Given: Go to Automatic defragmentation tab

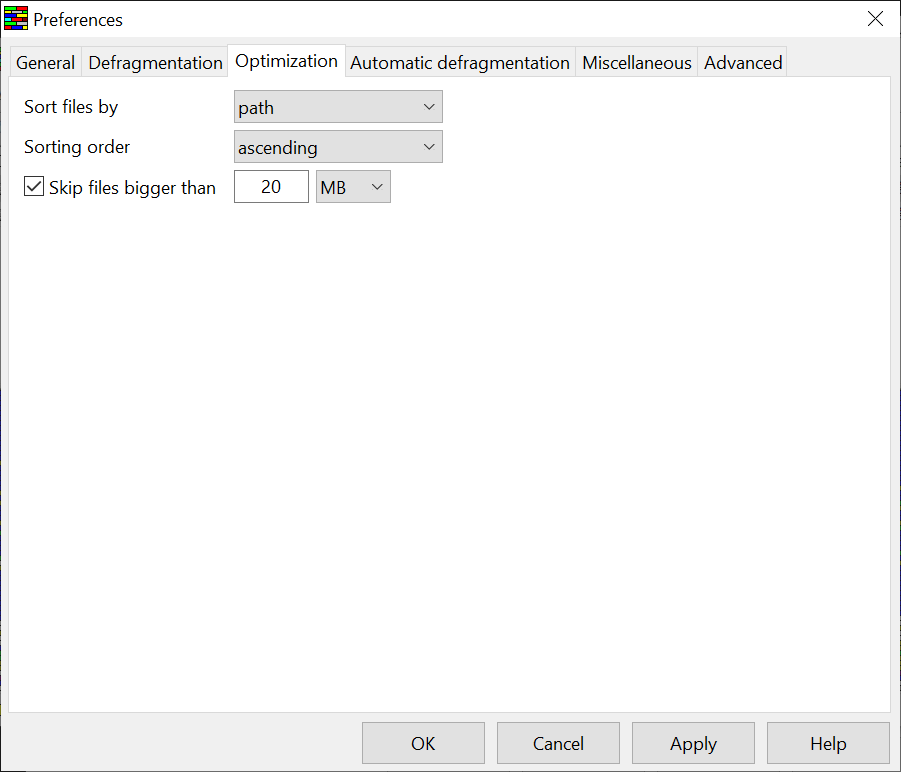Looking at the screenshot, I should pos(459,63).
